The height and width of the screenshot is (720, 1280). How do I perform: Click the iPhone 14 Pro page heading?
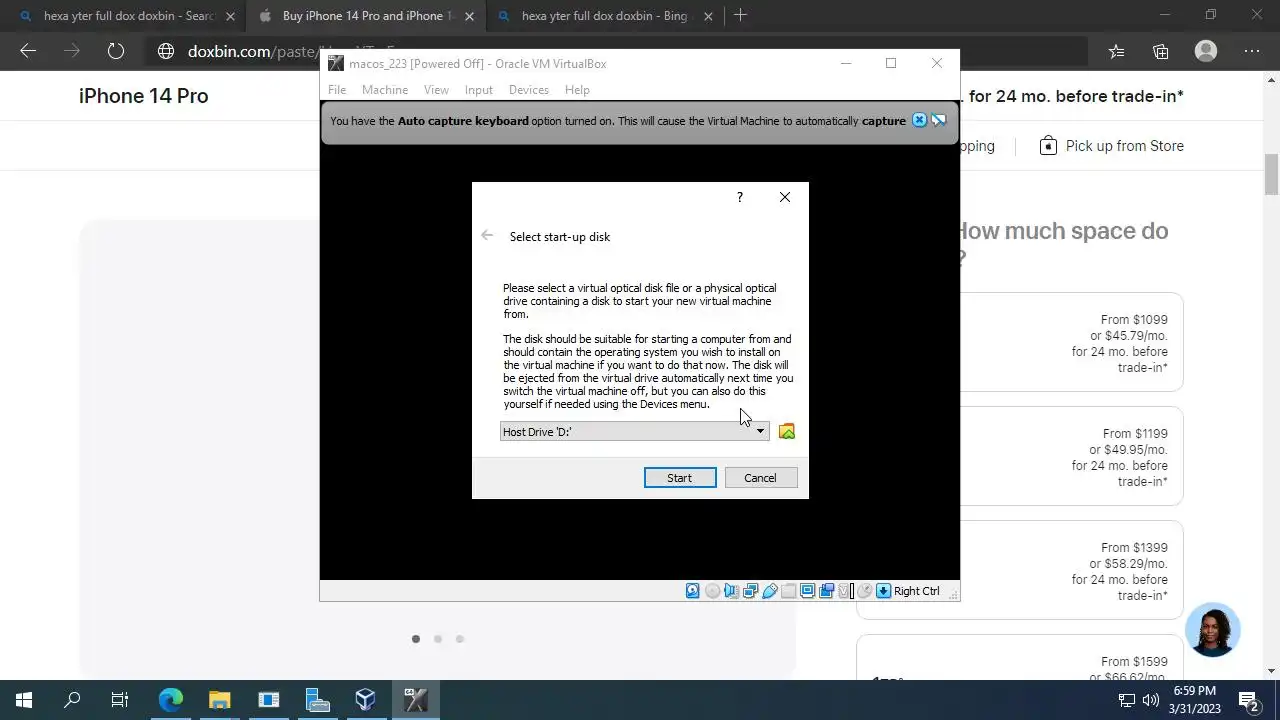coord(144,96)
